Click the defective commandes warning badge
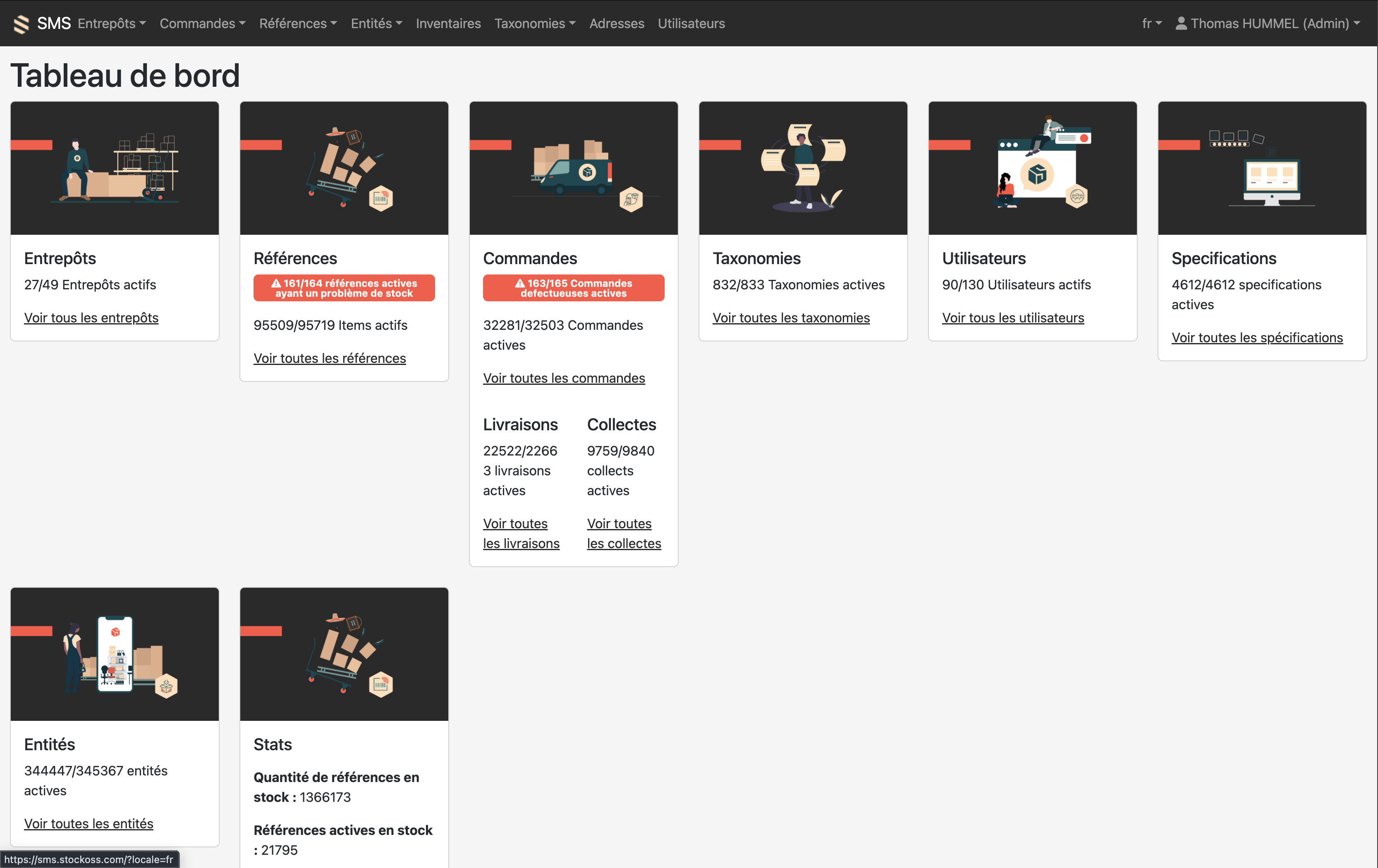Viewport: 1378px width, 868px height. (x=573, y=288)
